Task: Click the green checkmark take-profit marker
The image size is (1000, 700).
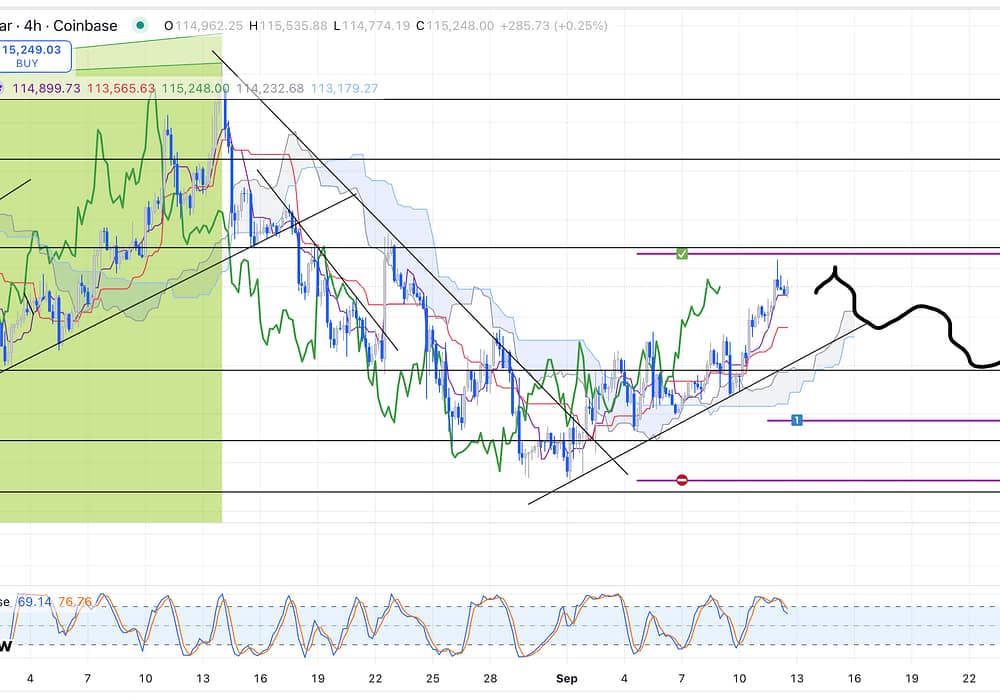Action: [x=681, y=254]
